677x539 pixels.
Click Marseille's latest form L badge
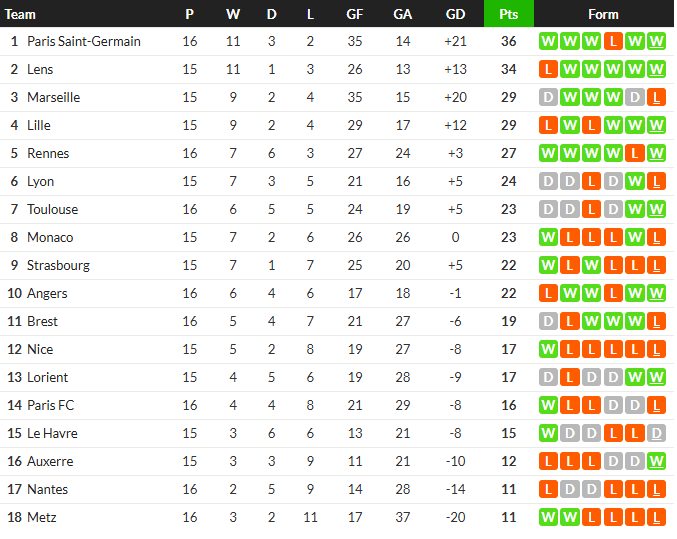point(656,98)
